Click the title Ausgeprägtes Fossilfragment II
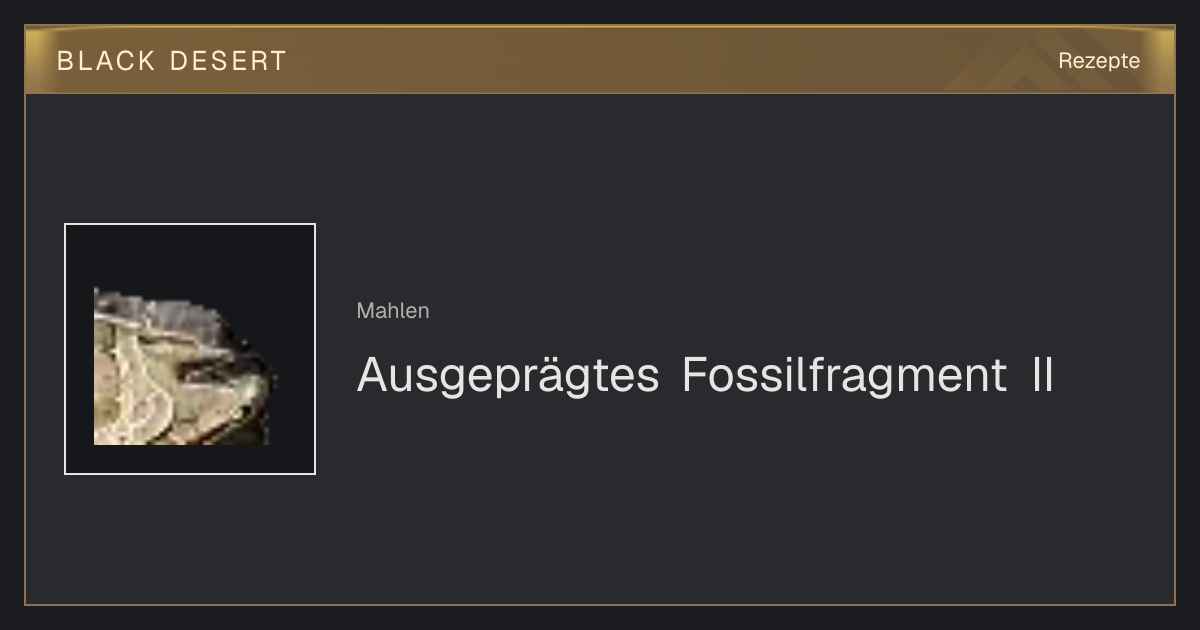 [x=705, y=377]
